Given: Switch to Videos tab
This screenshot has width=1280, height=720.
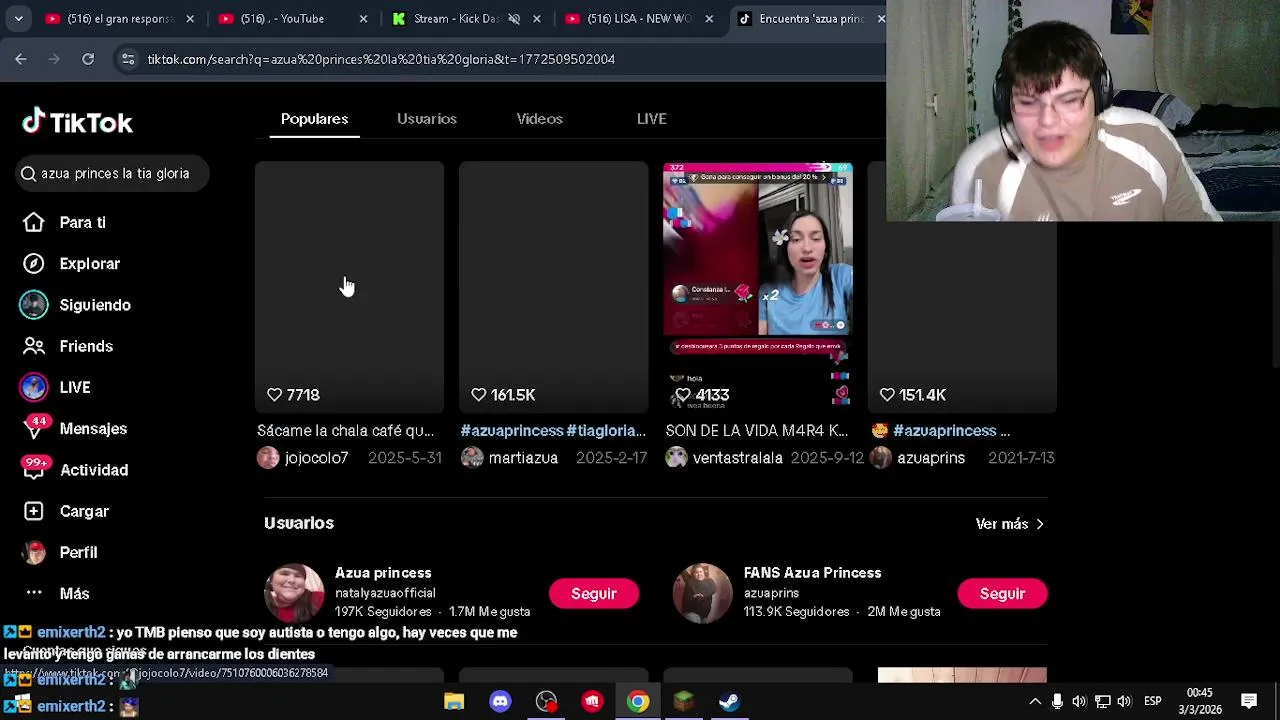Looking at the screenshot, I should tap(539, 119).
